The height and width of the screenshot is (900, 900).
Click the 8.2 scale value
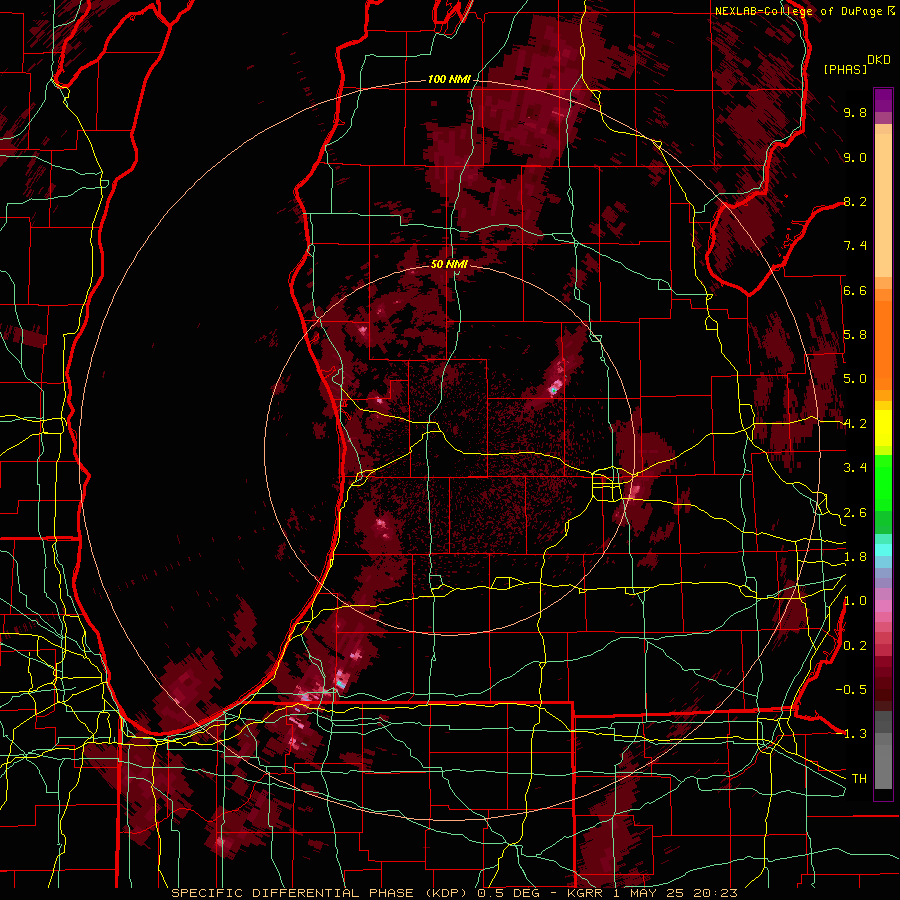click(855, 201)
